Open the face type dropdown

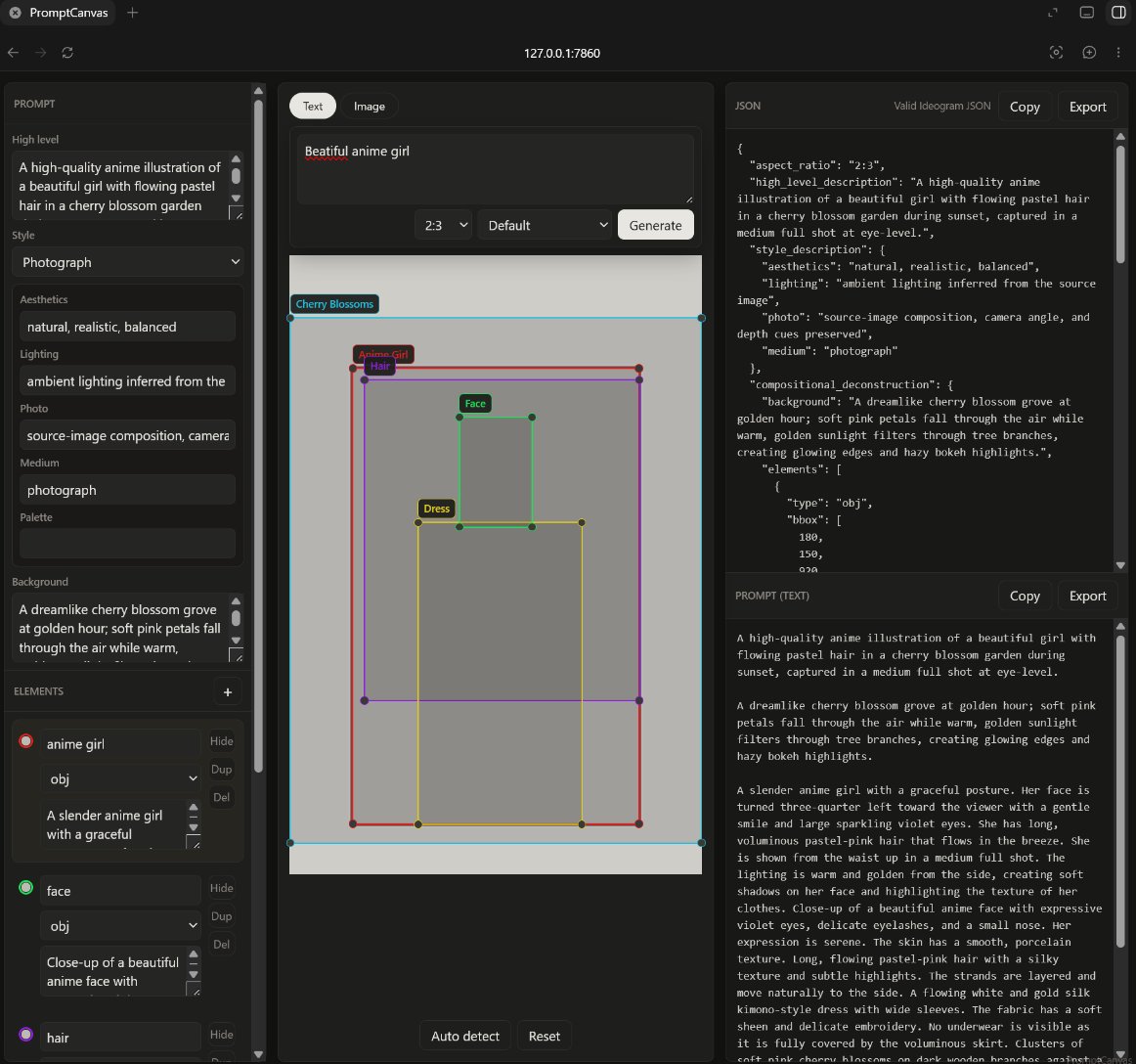[120, 926]
